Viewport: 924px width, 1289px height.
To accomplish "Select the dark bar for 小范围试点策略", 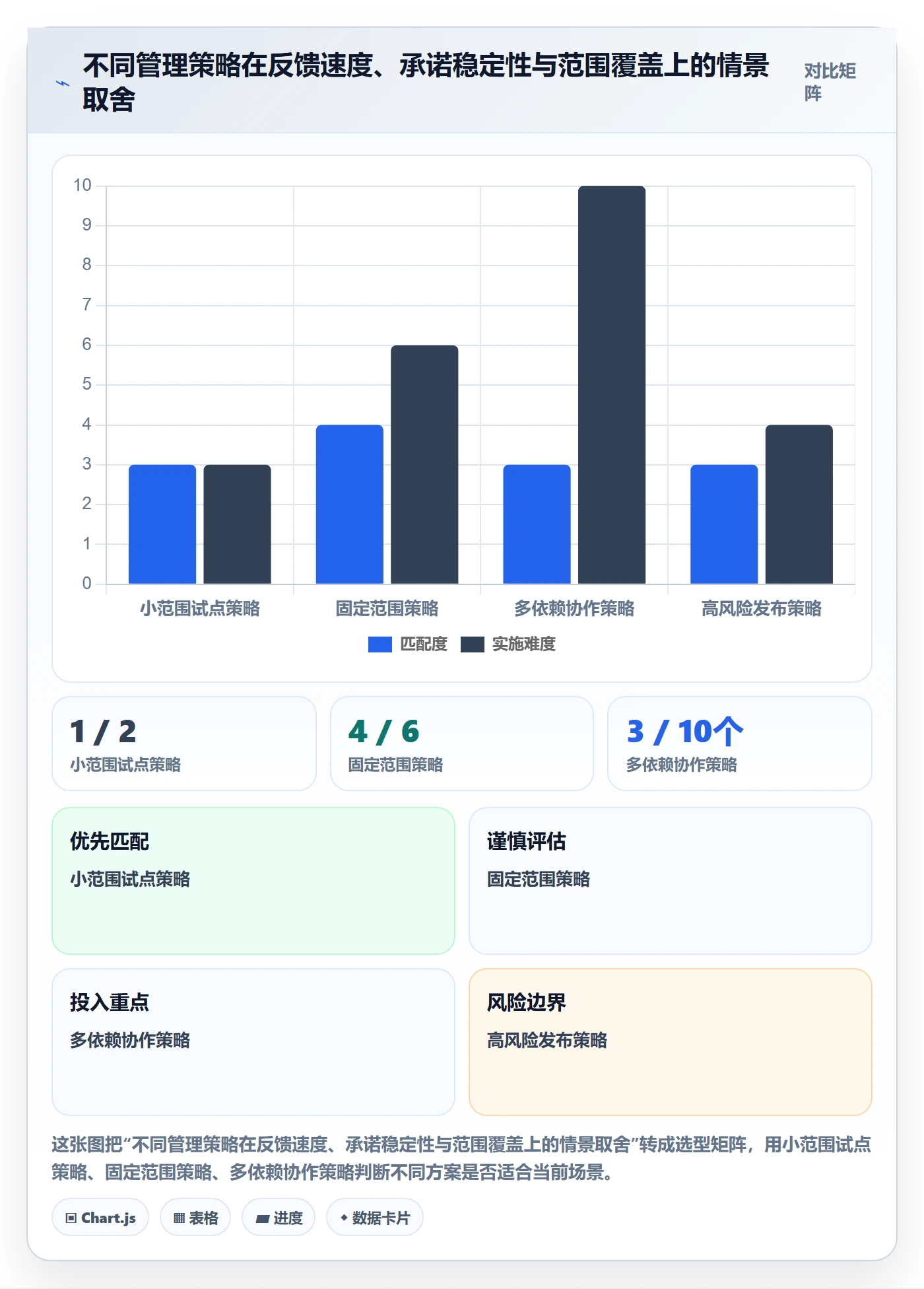I will [x=237, y=524].
